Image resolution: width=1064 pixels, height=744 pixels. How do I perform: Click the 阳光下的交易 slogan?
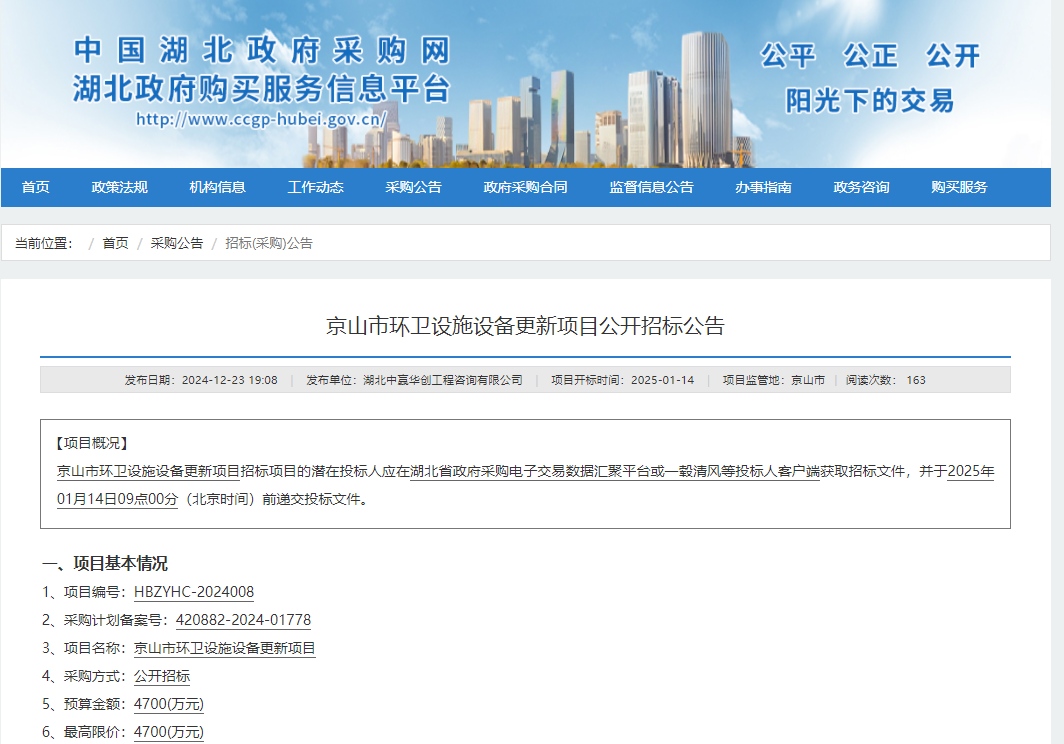[x=870, y=100]
